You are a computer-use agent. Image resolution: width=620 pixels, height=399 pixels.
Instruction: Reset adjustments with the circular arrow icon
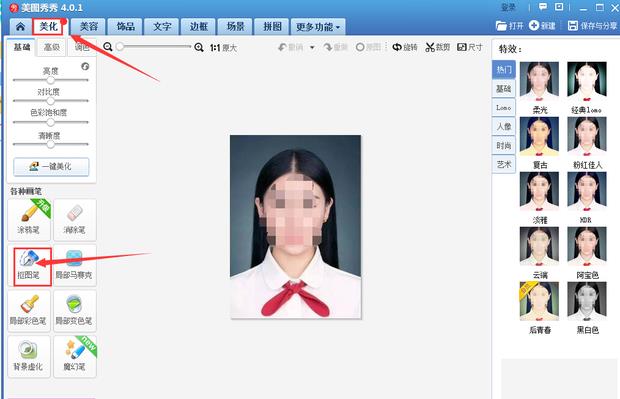pyautogui.click(x=85, y=66)
